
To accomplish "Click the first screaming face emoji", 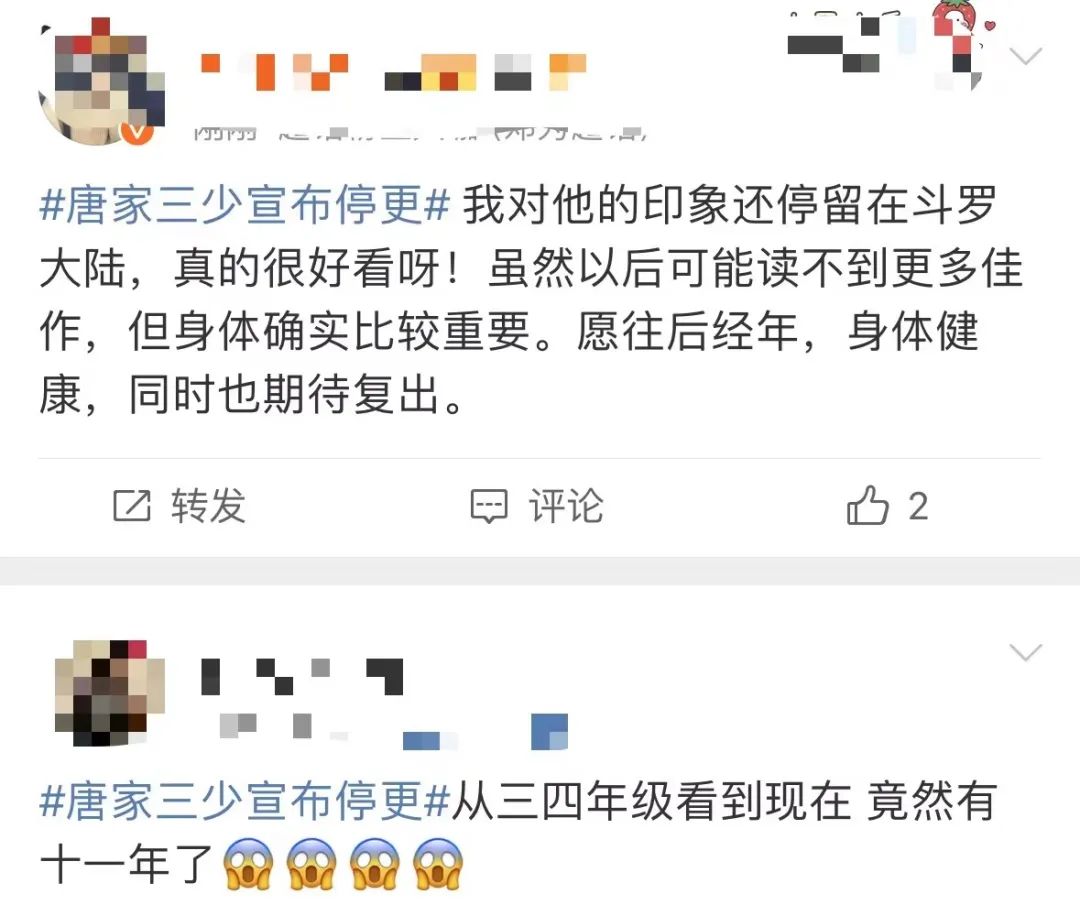I will [x=249, y=864].
